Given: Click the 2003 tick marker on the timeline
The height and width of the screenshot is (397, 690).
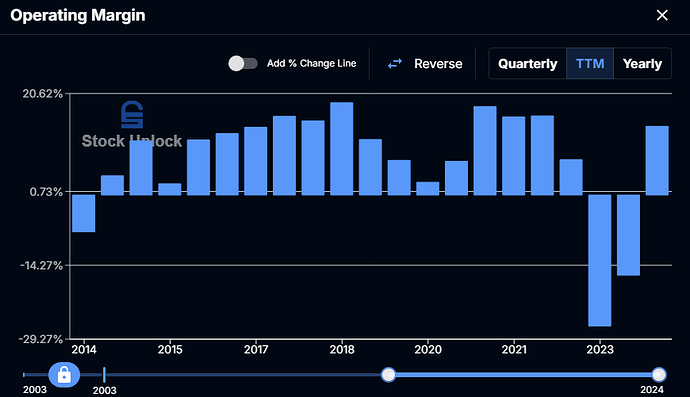Looking at the screenshot, I should pos(104,375).
